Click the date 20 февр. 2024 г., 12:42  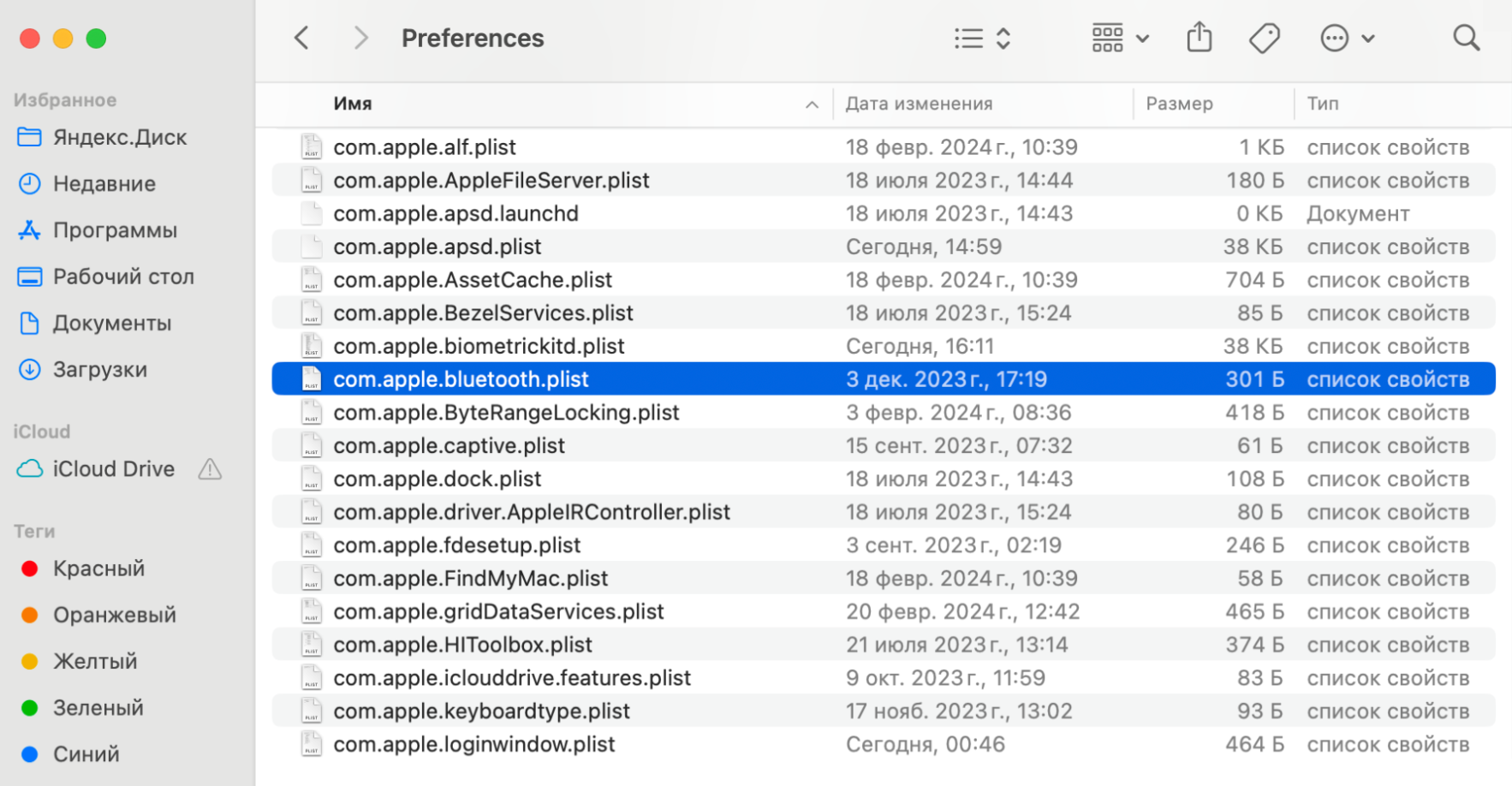[962, 611]
